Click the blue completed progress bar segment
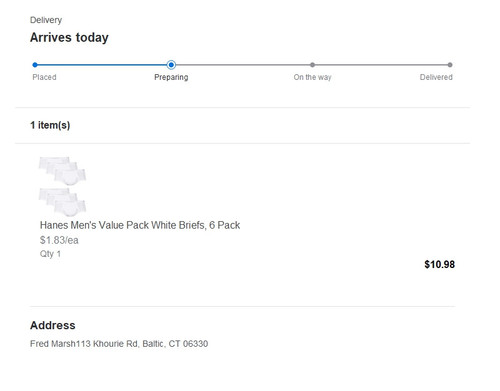500x391 pixels. (102, 65)
